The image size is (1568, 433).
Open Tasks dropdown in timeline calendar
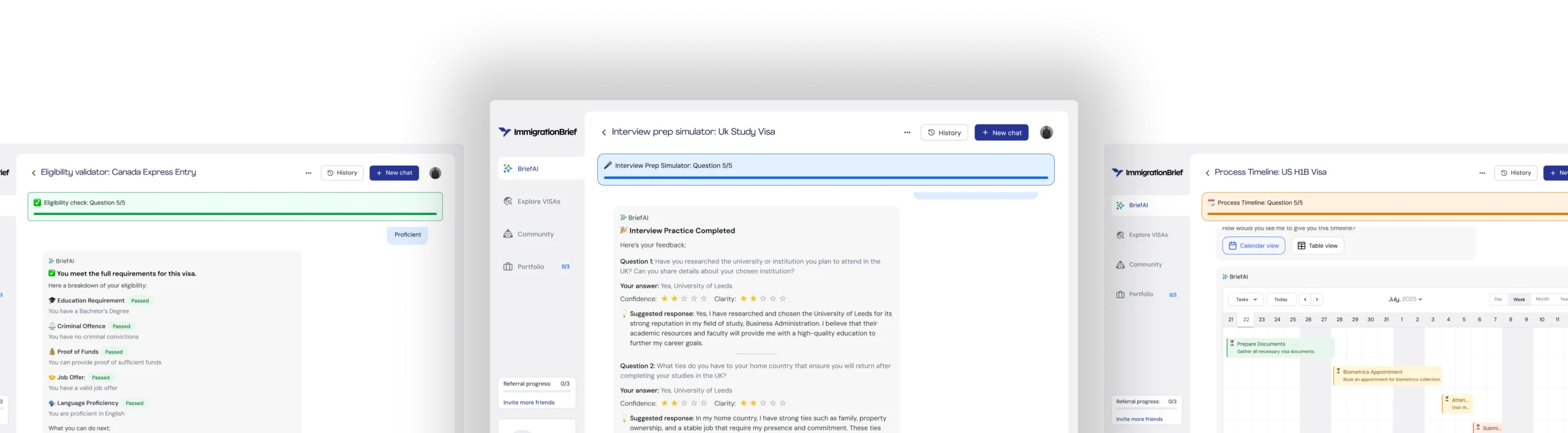coord(1246,299)
